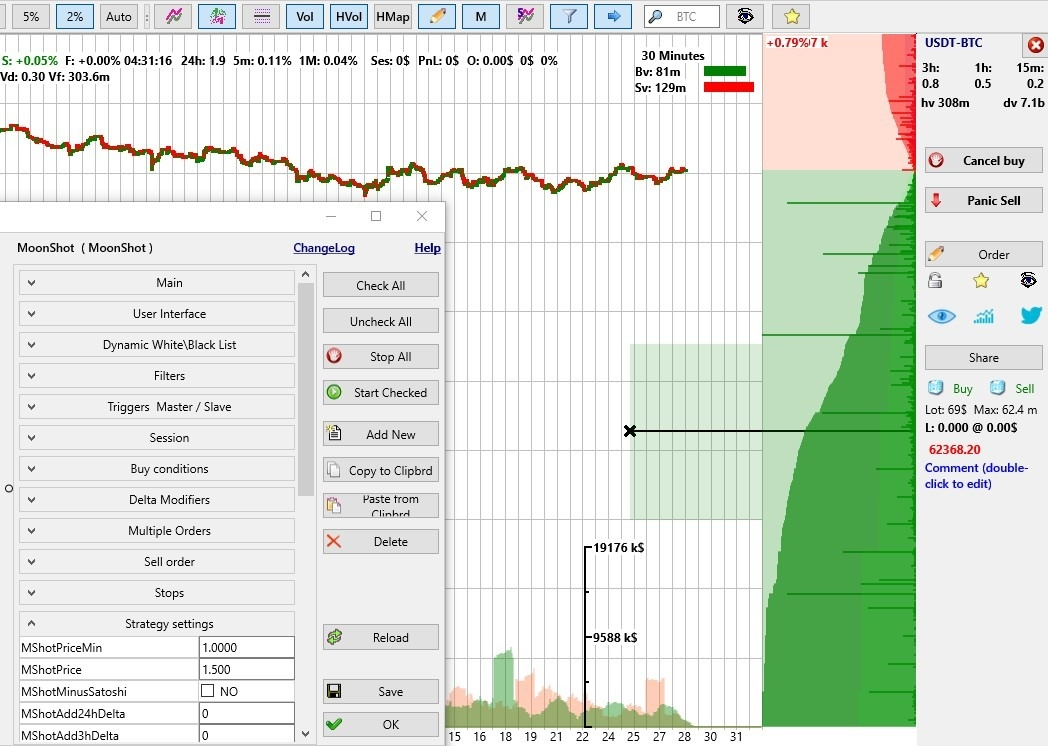Click the Cancel buy button
The image size is (1048, 746).
[x=983, y=160]
